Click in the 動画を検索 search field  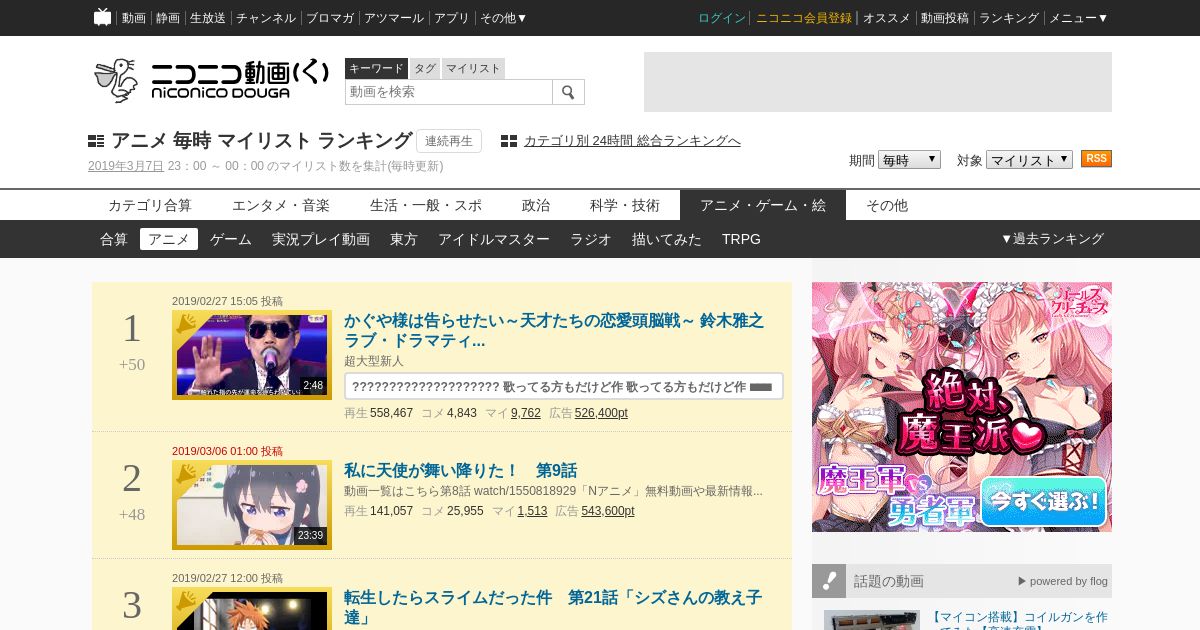(x=449, y=92)
